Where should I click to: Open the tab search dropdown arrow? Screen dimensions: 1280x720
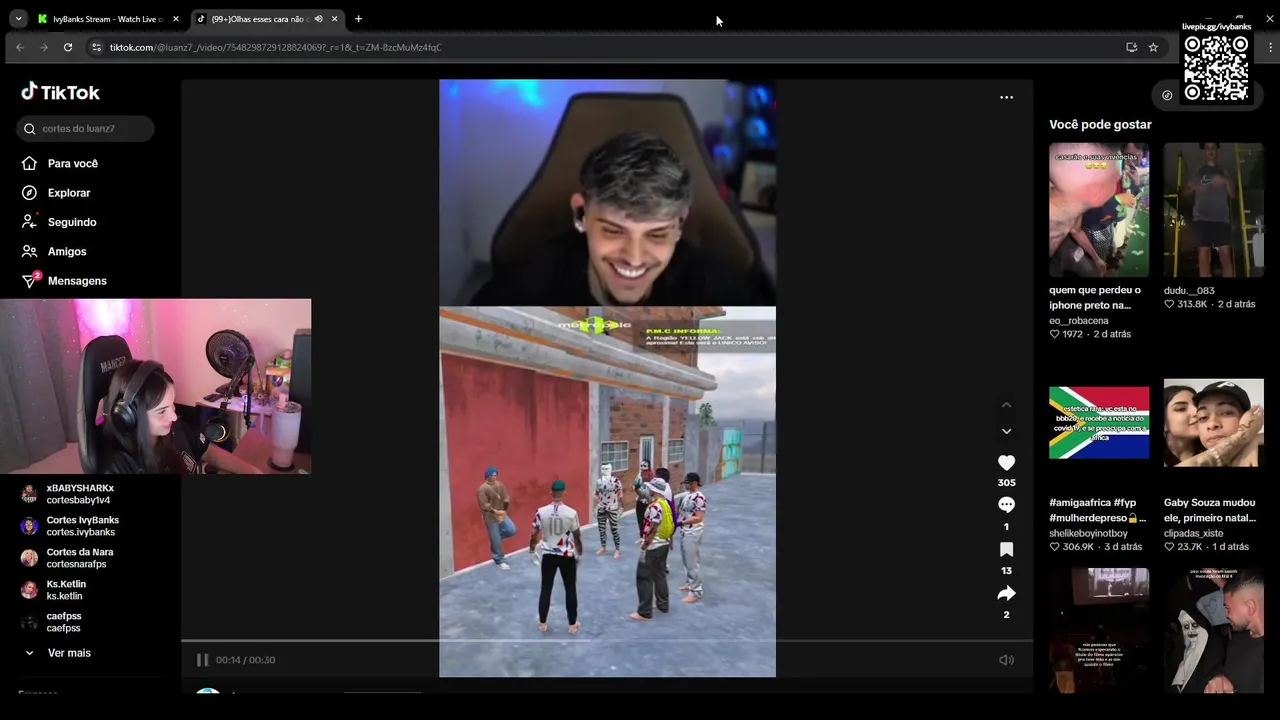pyautogui.click(x=18, y=19)
